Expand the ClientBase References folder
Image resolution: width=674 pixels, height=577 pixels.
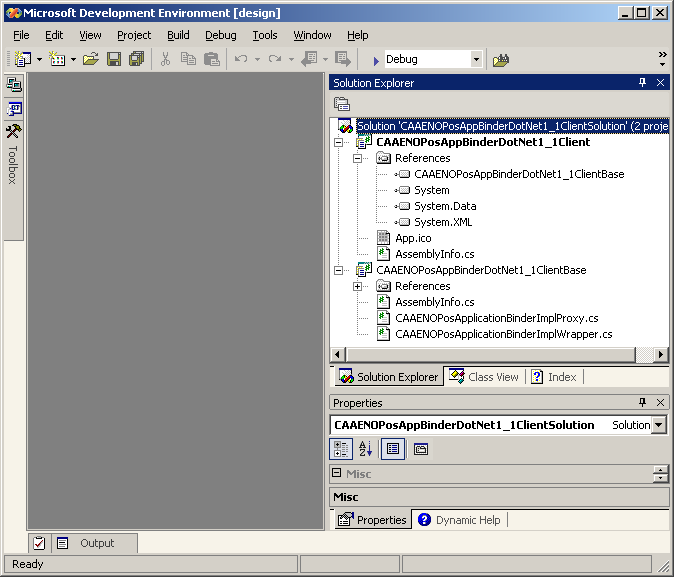(x=357, y=286)
